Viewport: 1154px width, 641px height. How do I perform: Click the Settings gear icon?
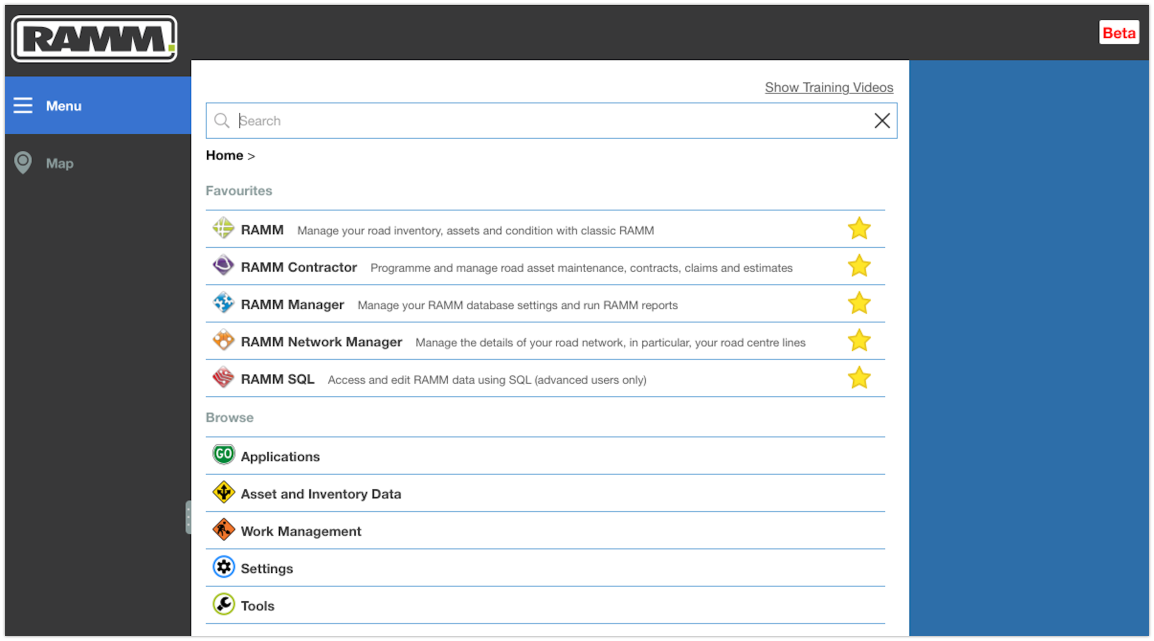pos(223,567)
